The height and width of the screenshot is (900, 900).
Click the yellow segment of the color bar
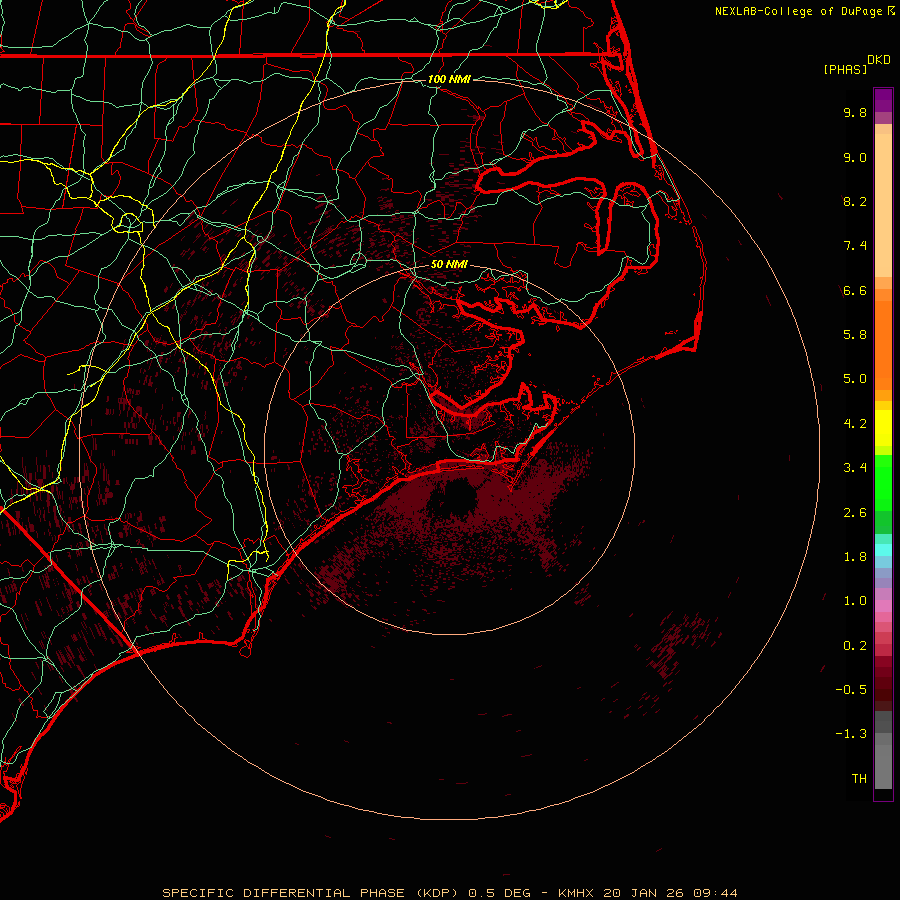click(883, 428)
